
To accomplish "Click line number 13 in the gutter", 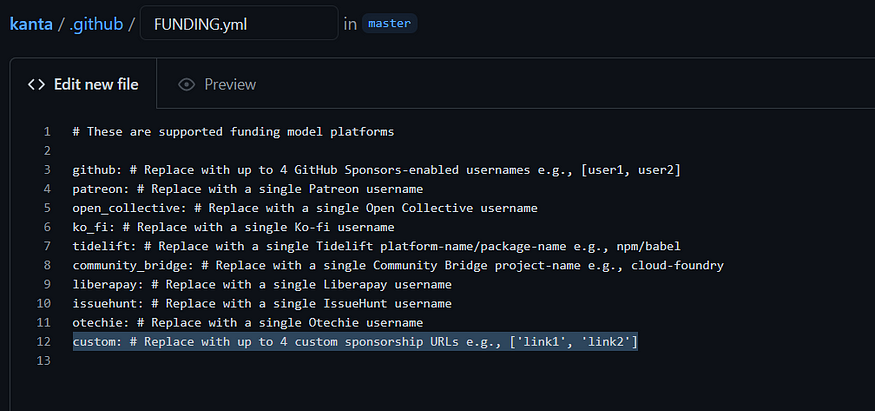I will point(44,361).
